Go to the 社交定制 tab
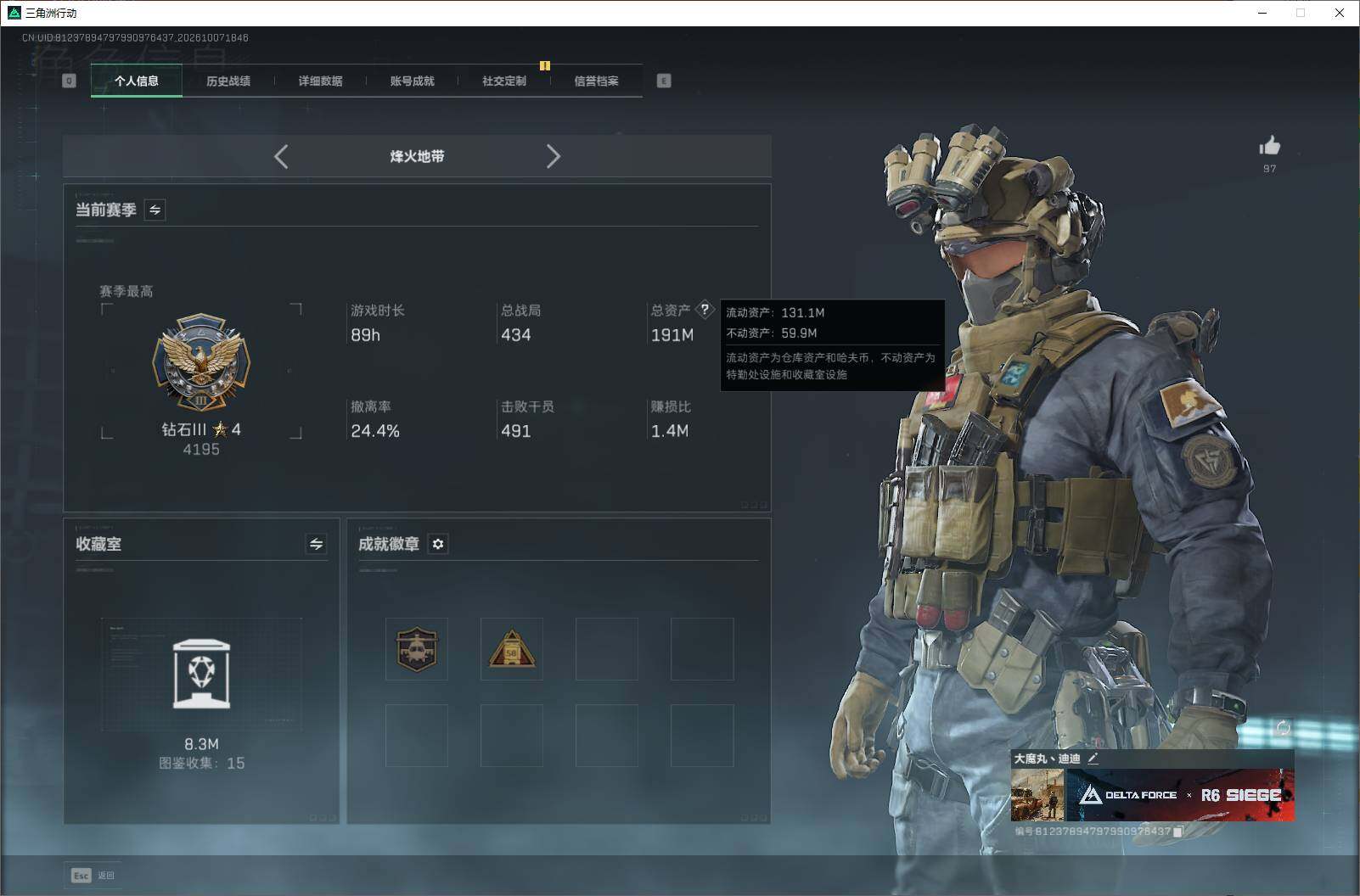The image size is (1360, 896). [x=504, y=81]
